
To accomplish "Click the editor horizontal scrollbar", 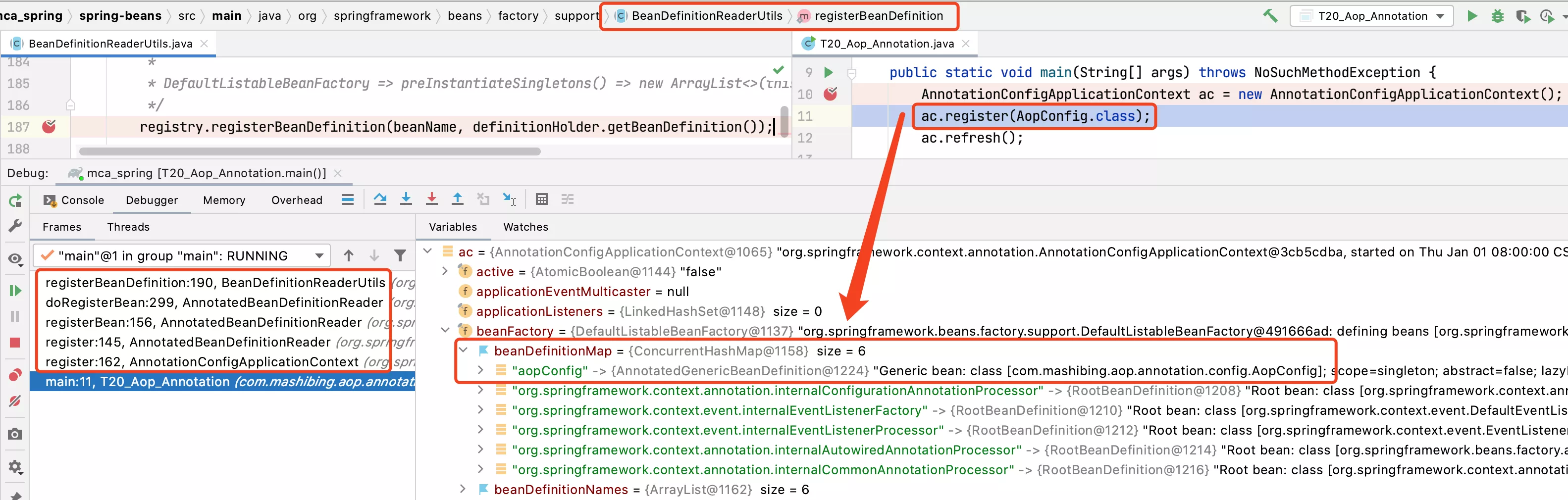I will point(309,151).
